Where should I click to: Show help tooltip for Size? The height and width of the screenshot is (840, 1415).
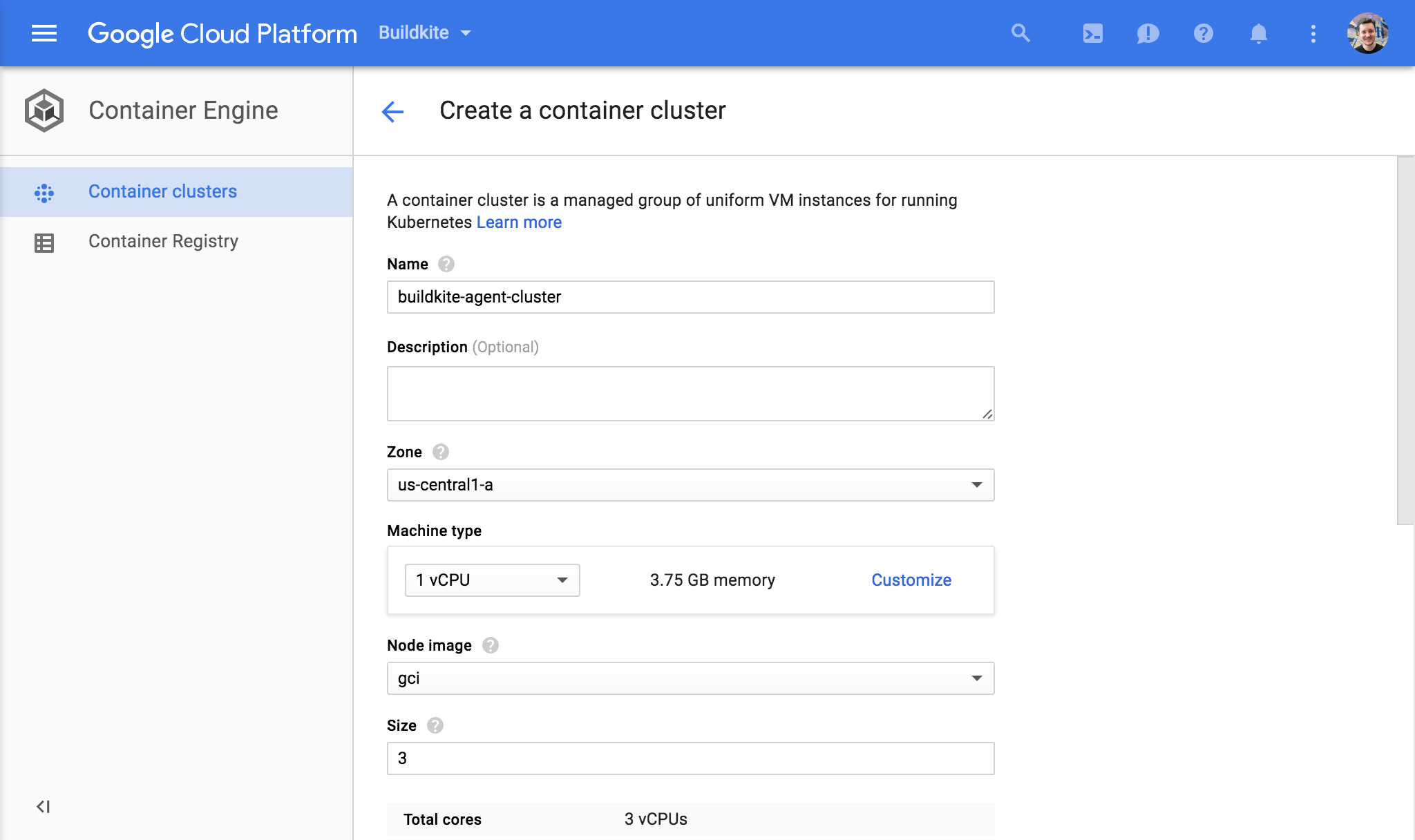435,725
